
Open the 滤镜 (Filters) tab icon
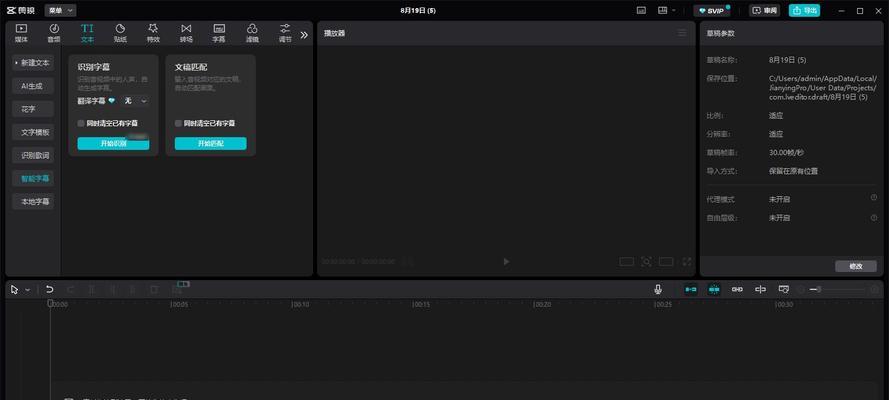(252, 28)
